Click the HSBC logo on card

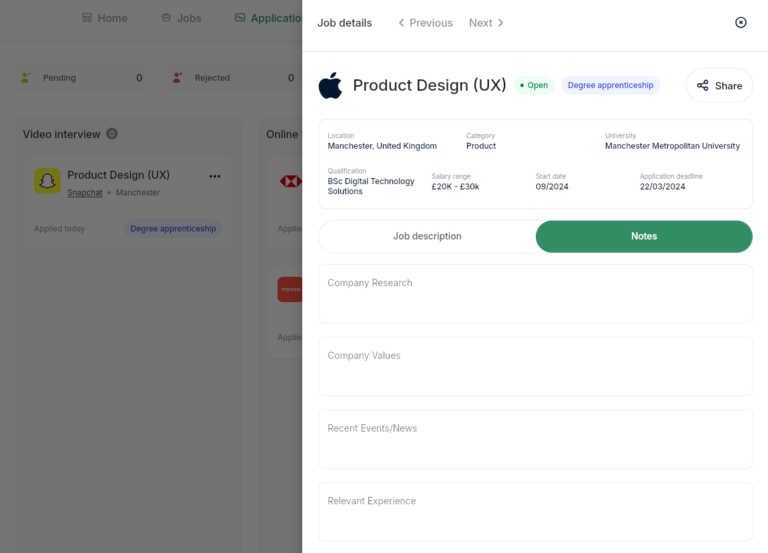(x=290, y=182)
